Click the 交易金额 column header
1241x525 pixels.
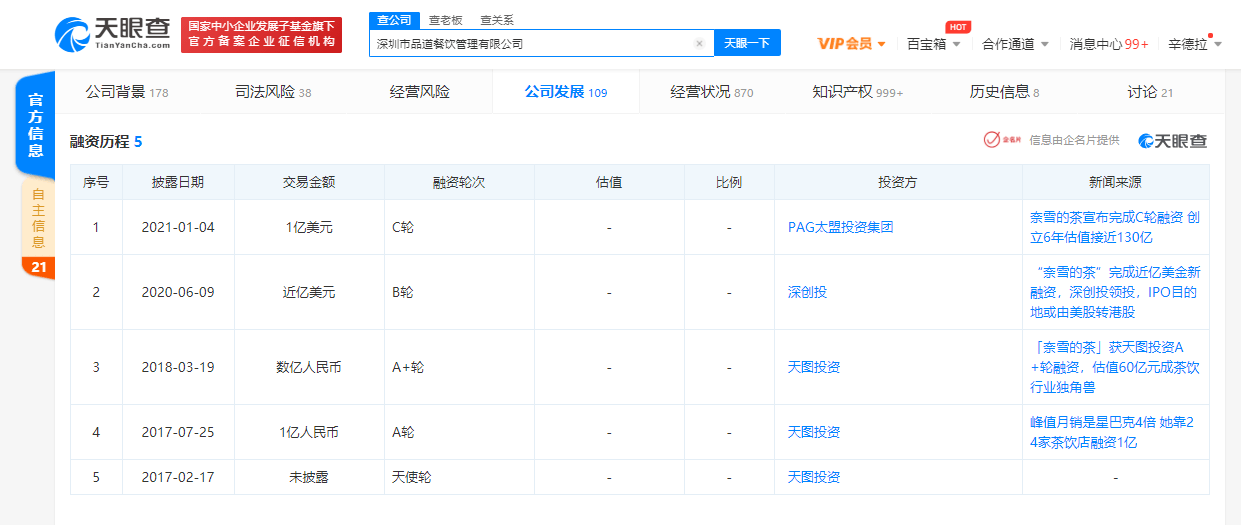(309, 182)
